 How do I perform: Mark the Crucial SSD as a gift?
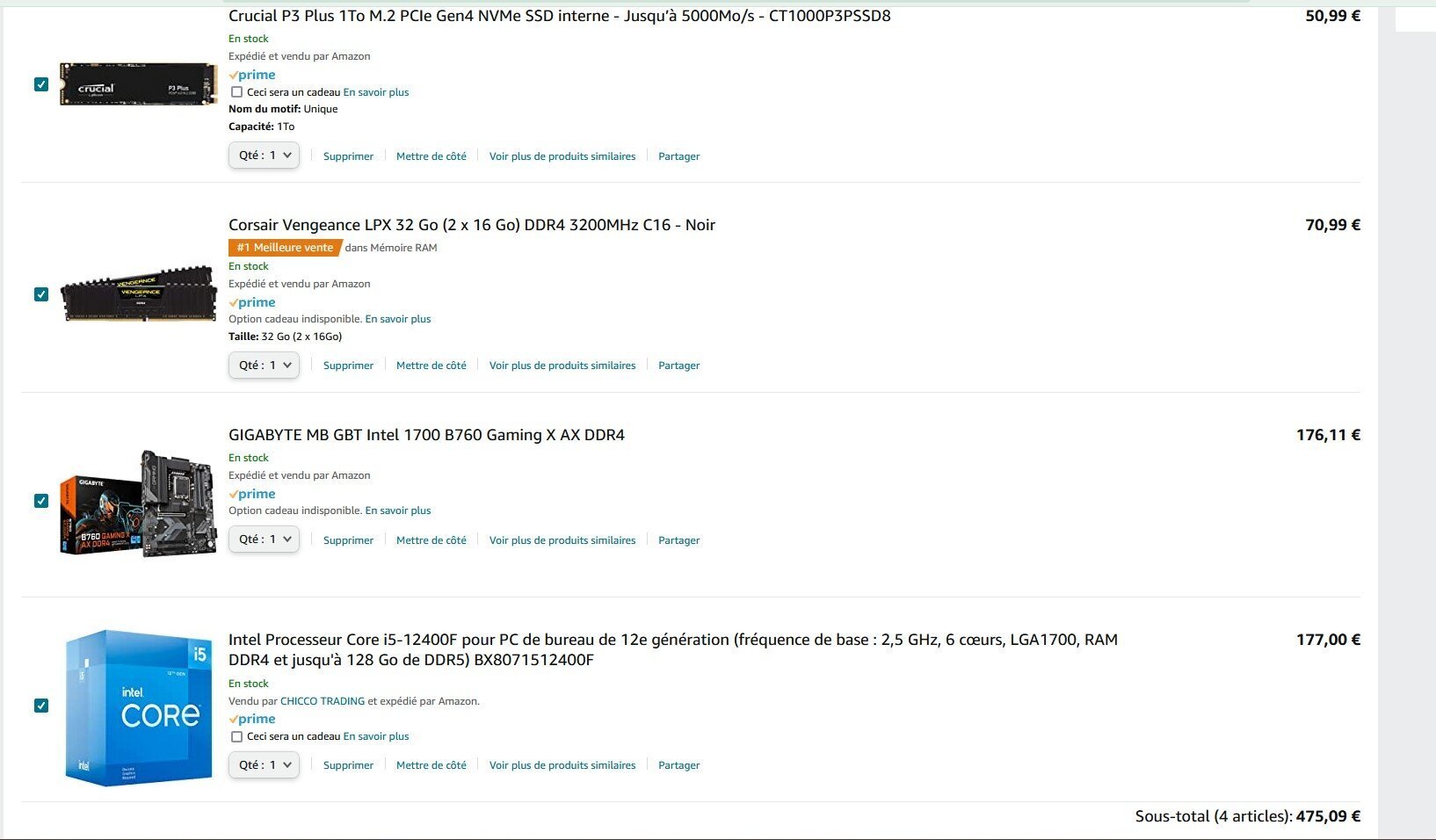pyautogui.click(x=236, y=92)
